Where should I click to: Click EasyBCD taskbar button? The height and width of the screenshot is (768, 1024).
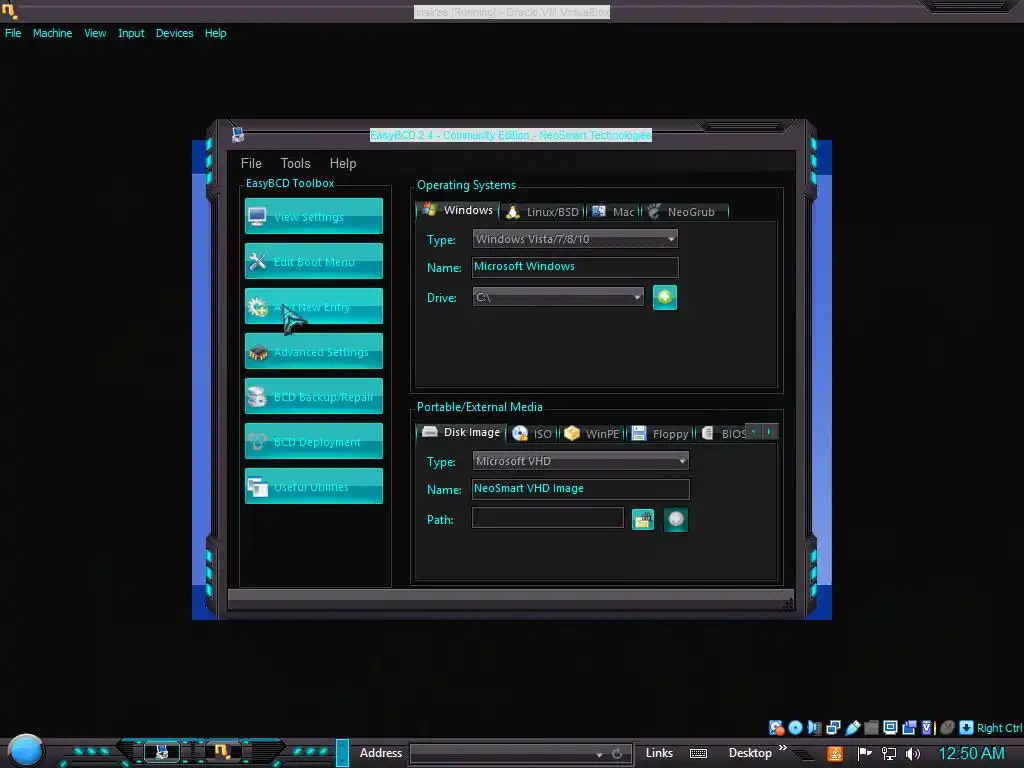coord(161,752)
